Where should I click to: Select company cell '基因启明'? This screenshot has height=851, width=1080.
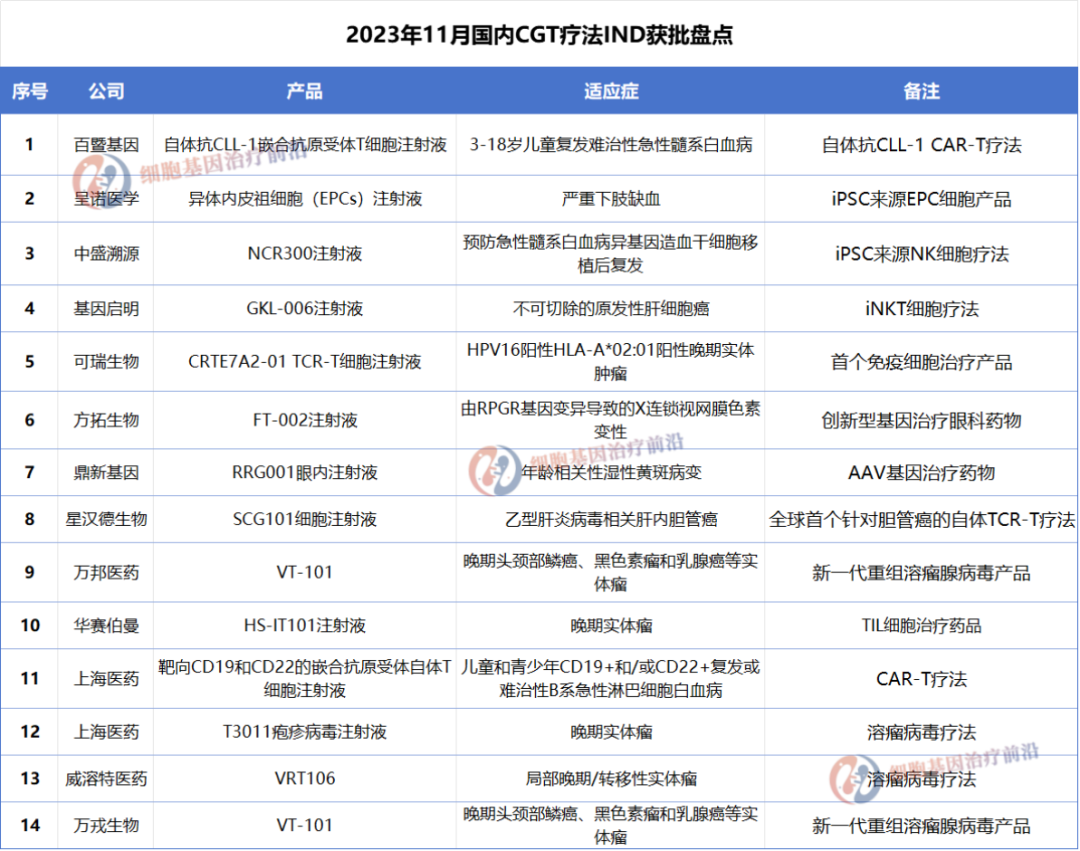pos(106,308)
